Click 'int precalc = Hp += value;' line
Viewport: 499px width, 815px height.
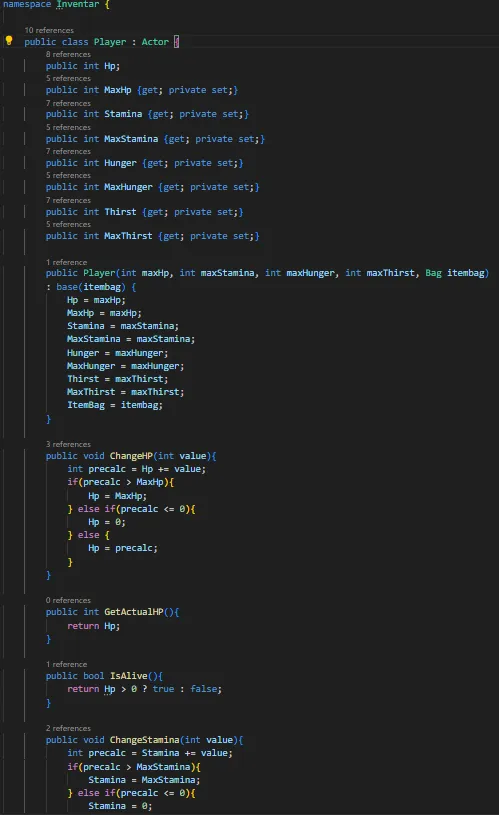tap(136, 469)
